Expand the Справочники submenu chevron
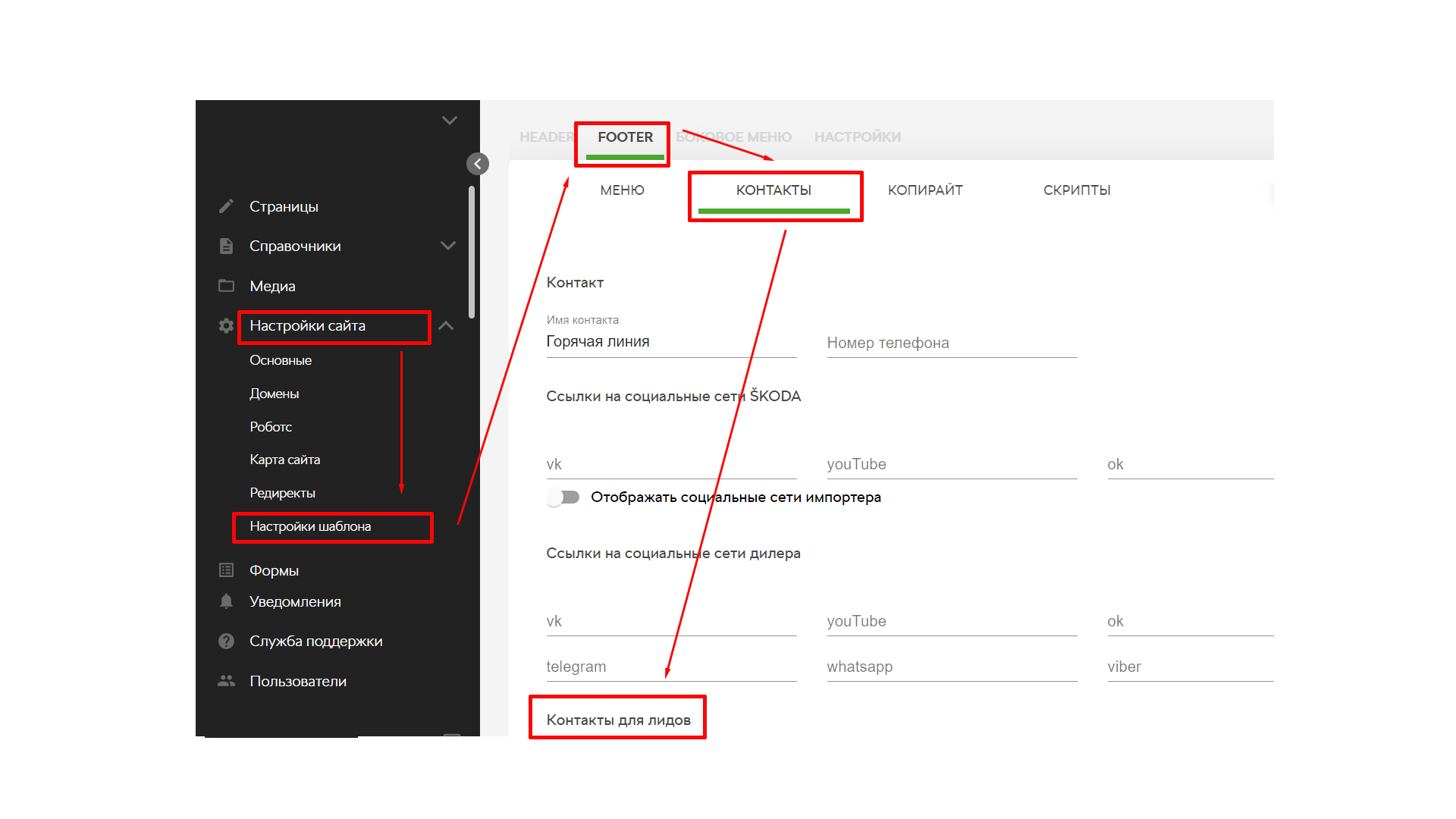This screenshot has height=819, width=1456. pos(448,246)
